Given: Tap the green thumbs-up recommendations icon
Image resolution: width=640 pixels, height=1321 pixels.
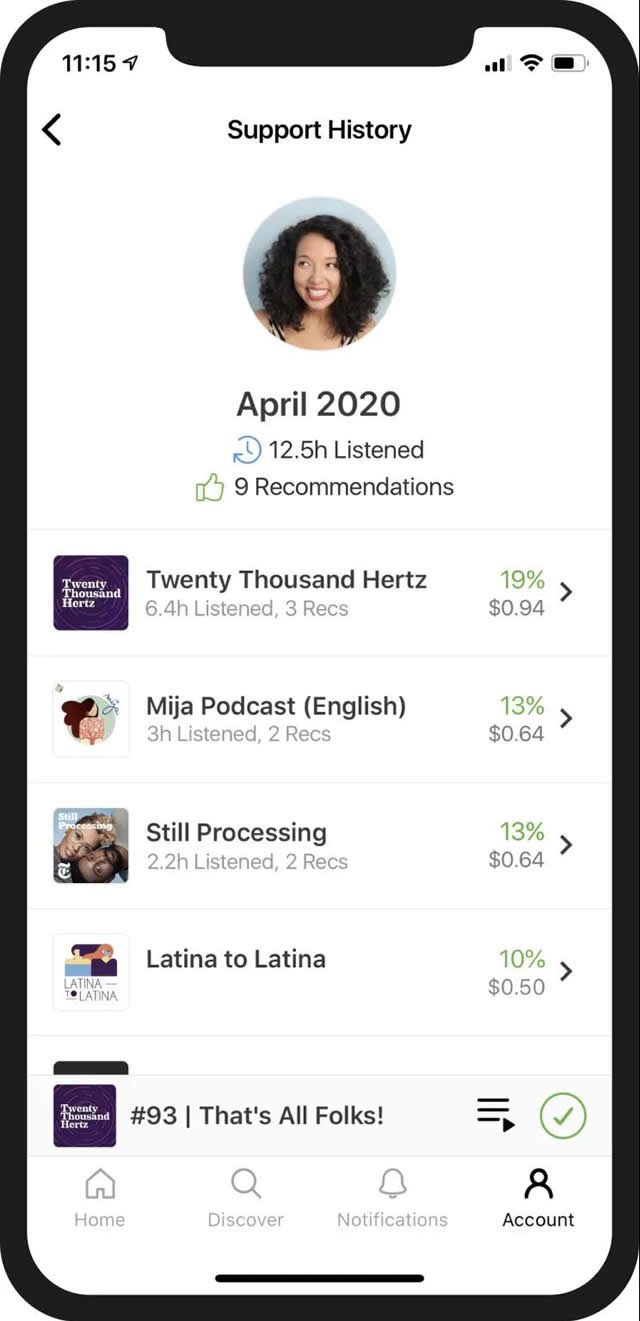Looking at the screenshot, I should pyautogui.click(x=210, y=488).
